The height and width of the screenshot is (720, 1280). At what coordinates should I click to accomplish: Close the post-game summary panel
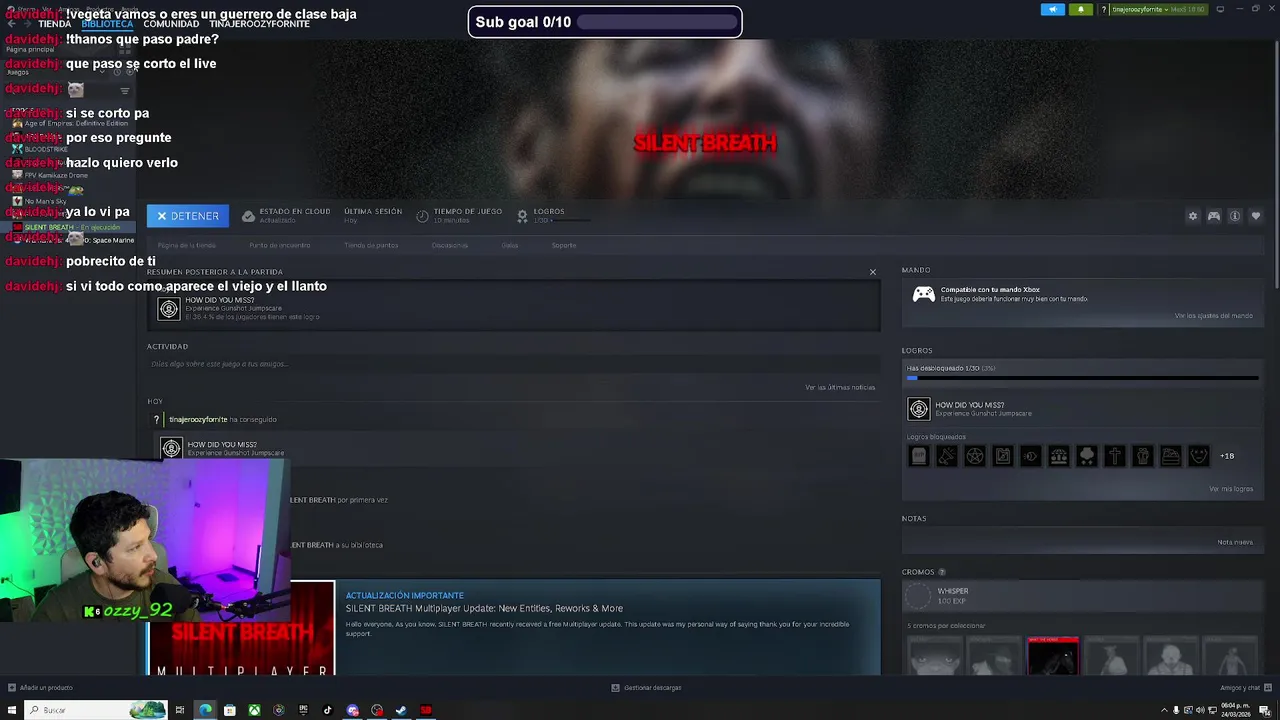[x=872, y=272]
